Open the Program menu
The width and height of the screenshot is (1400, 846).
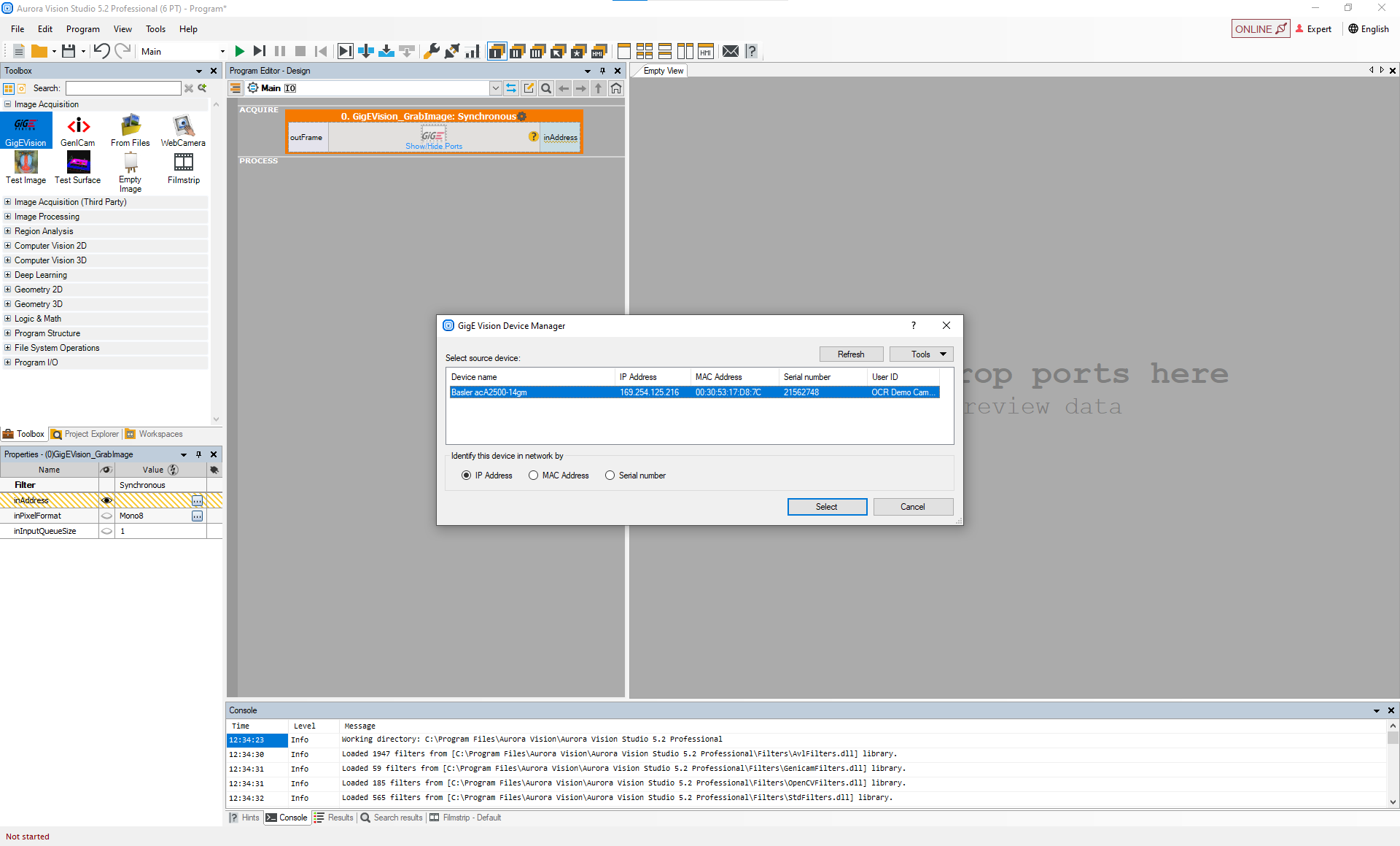point(82,29)
